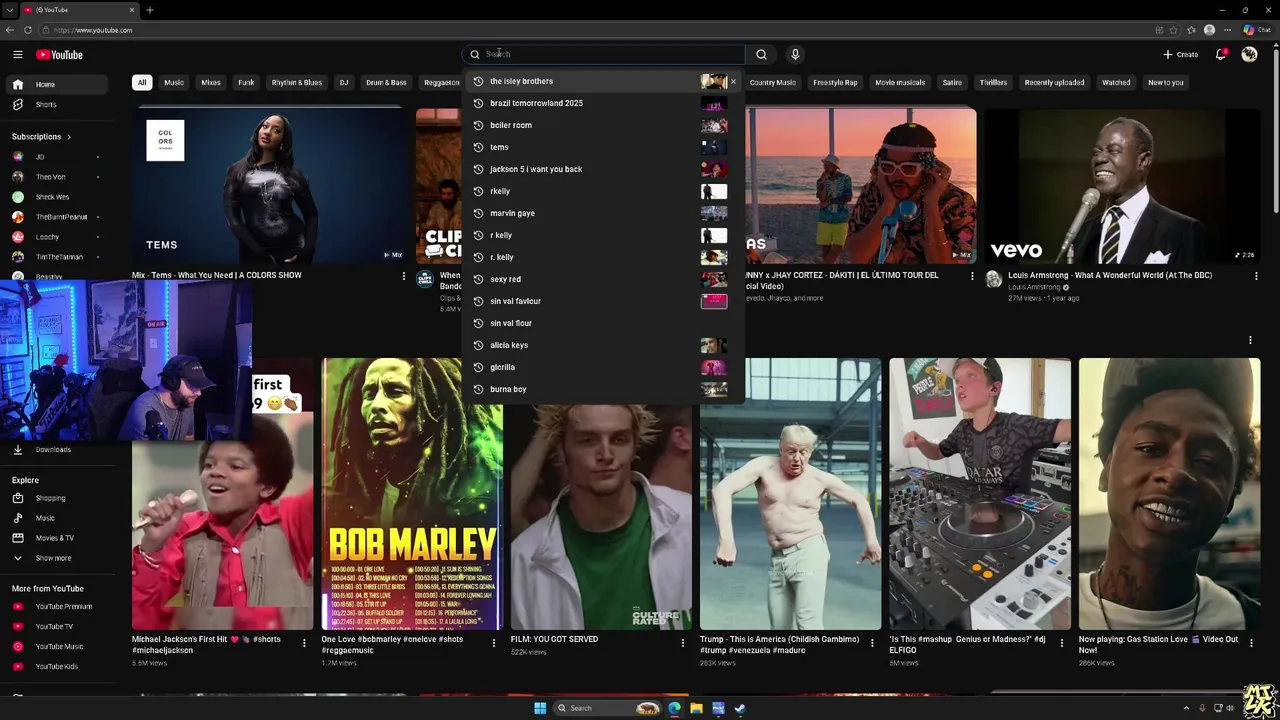This screenshot has height=720, width=1280.
Task: Click the Windows taskbar Search box
Action: (x=608, y=708)
